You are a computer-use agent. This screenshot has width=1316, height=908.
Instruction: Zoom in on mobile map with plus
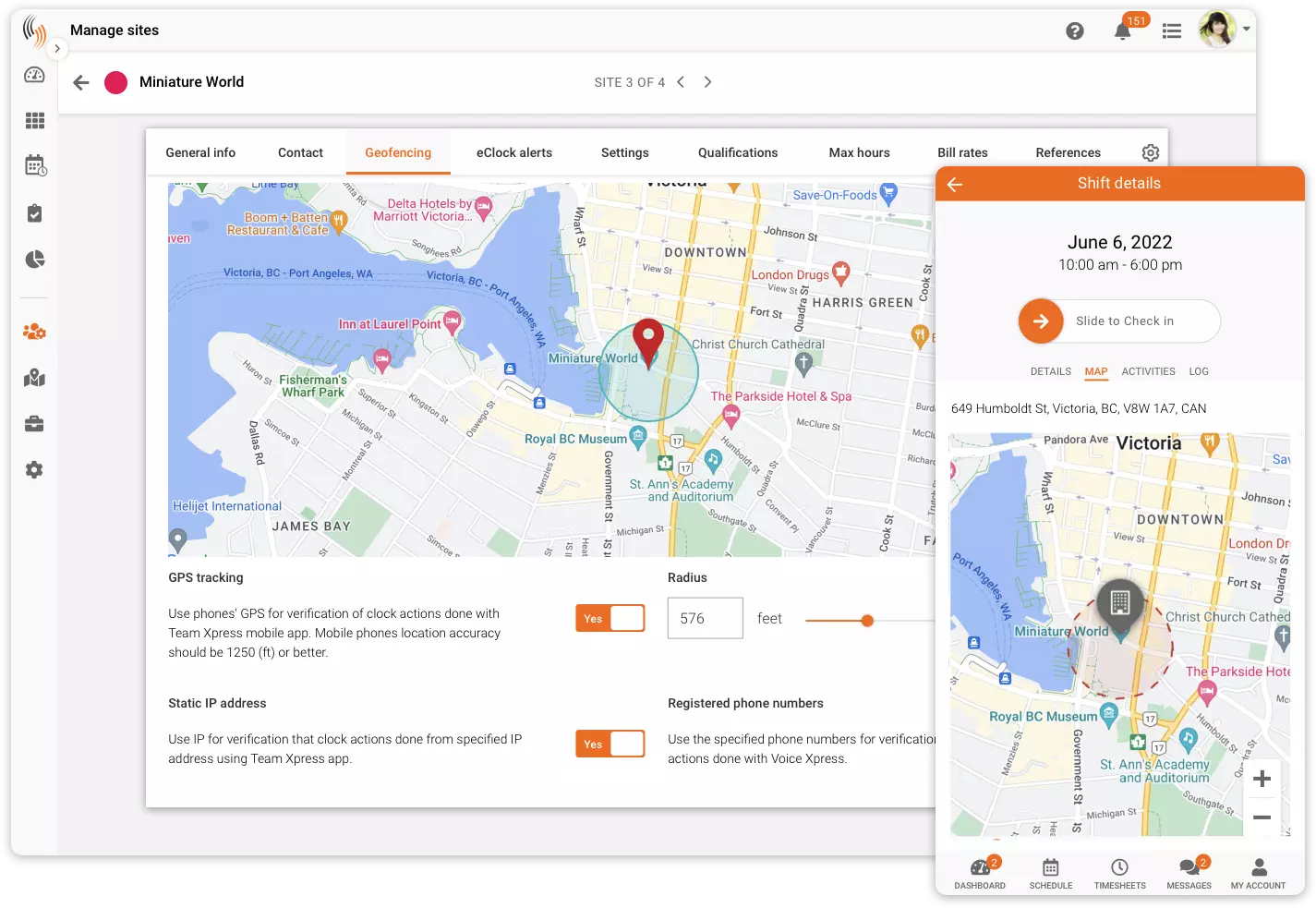pos(1262,779)
